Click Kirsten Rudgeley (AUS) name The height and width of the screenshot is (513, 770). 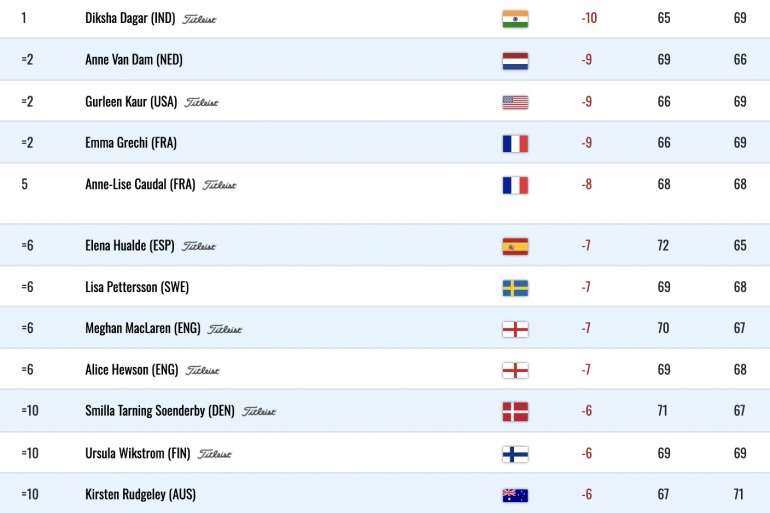point(140,494)
